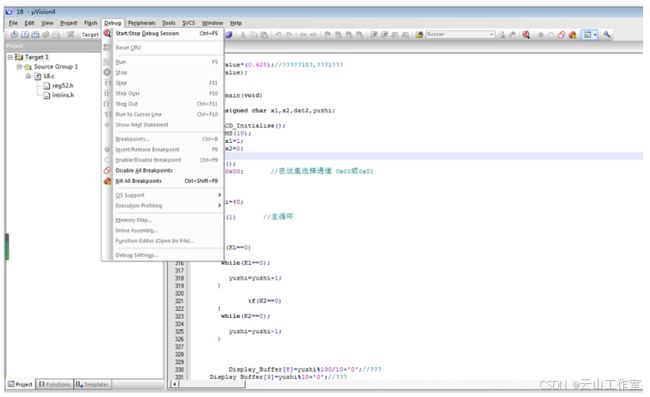Open the SVCS menu

pos(189,23)
